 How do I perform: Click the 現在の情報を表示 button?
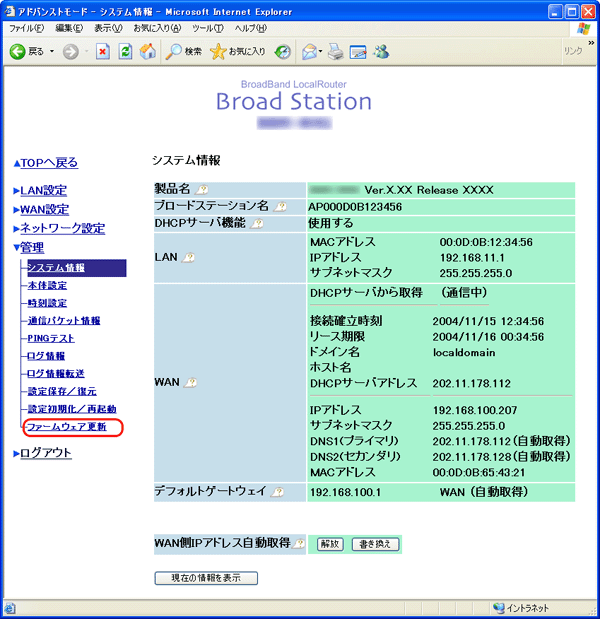click(206, 578)
